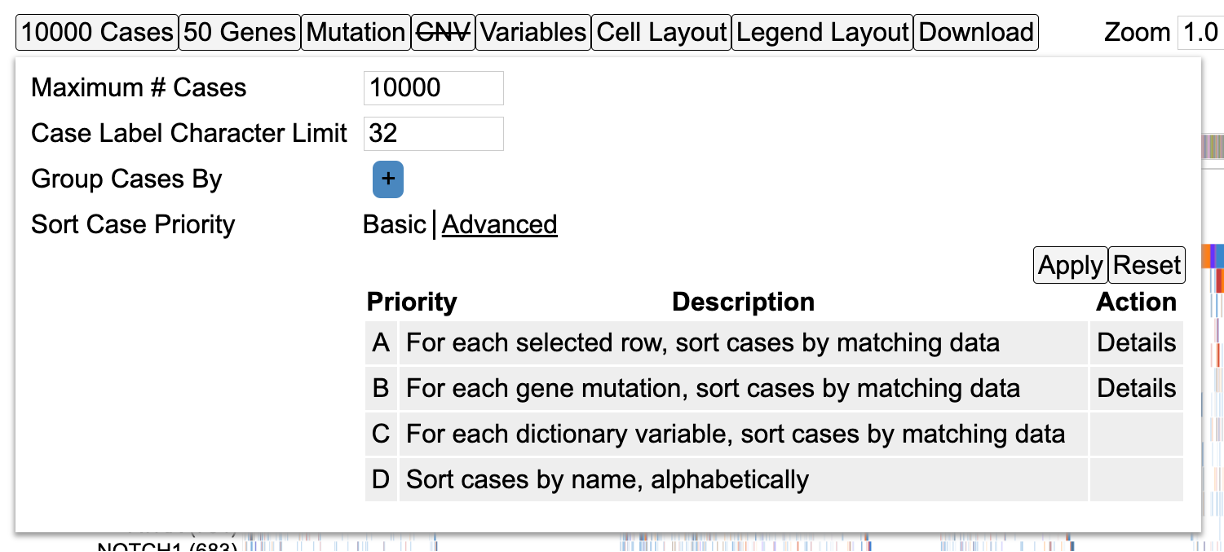The width and height of the screenshot is (1224, 552).
Task: Select priority D sort by name row
Action: pos(607,480)
